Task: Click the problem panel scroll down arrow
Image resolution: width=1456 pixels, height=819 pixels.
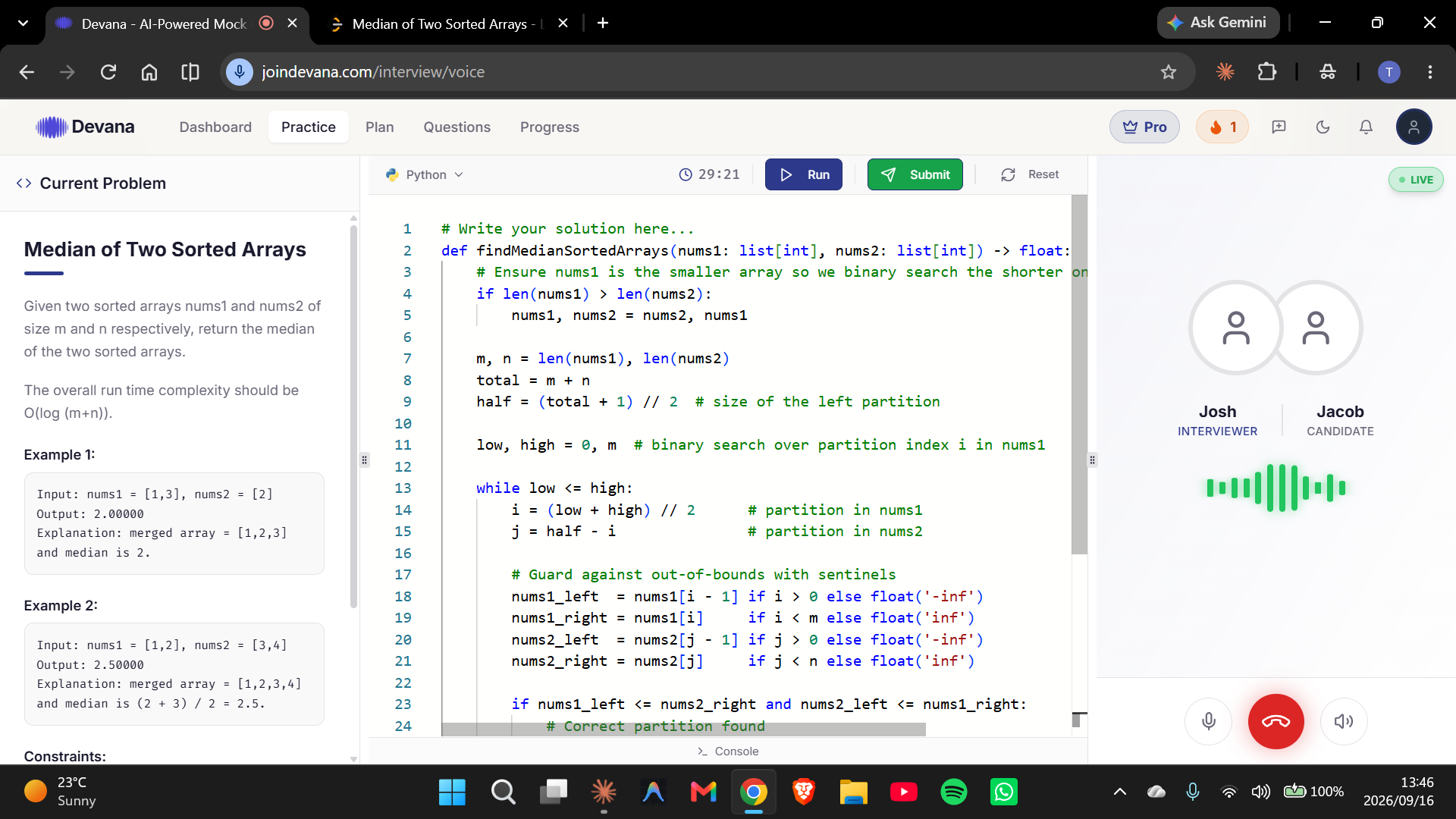Action: (x=353, y=758)
